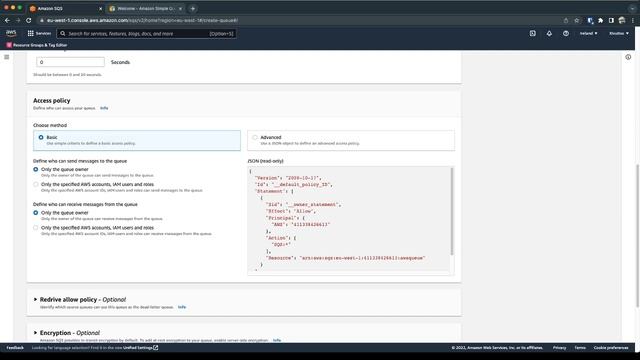Viewport: 640px width, 360px height.
Task: Click the JSON read-only policy text area
Action: tap(351, 220)
